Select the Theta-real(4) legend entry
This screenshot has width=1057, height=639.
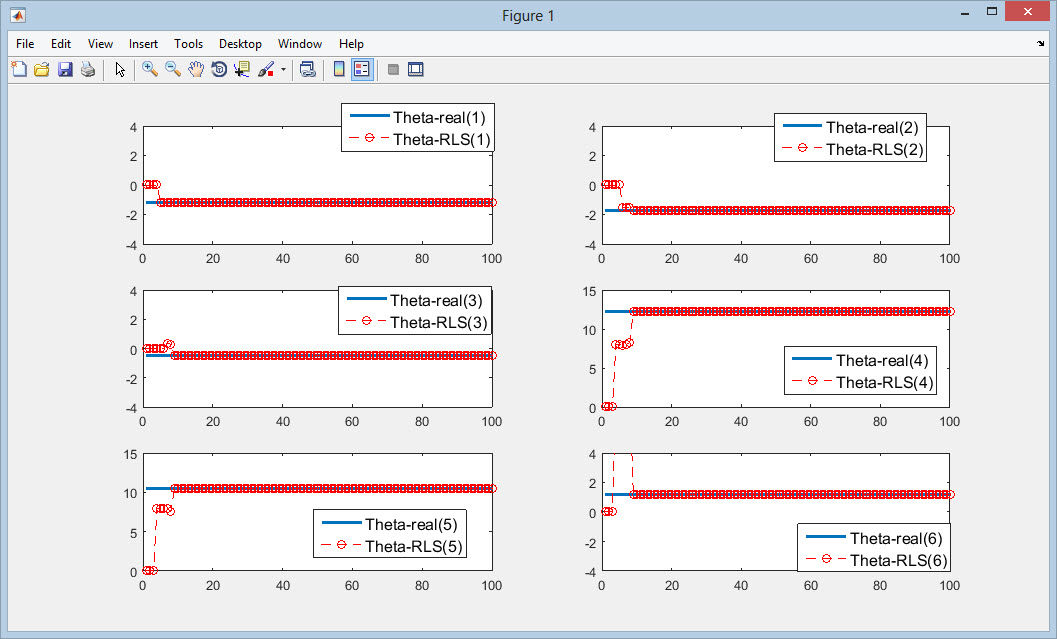(x=861, y=361)
